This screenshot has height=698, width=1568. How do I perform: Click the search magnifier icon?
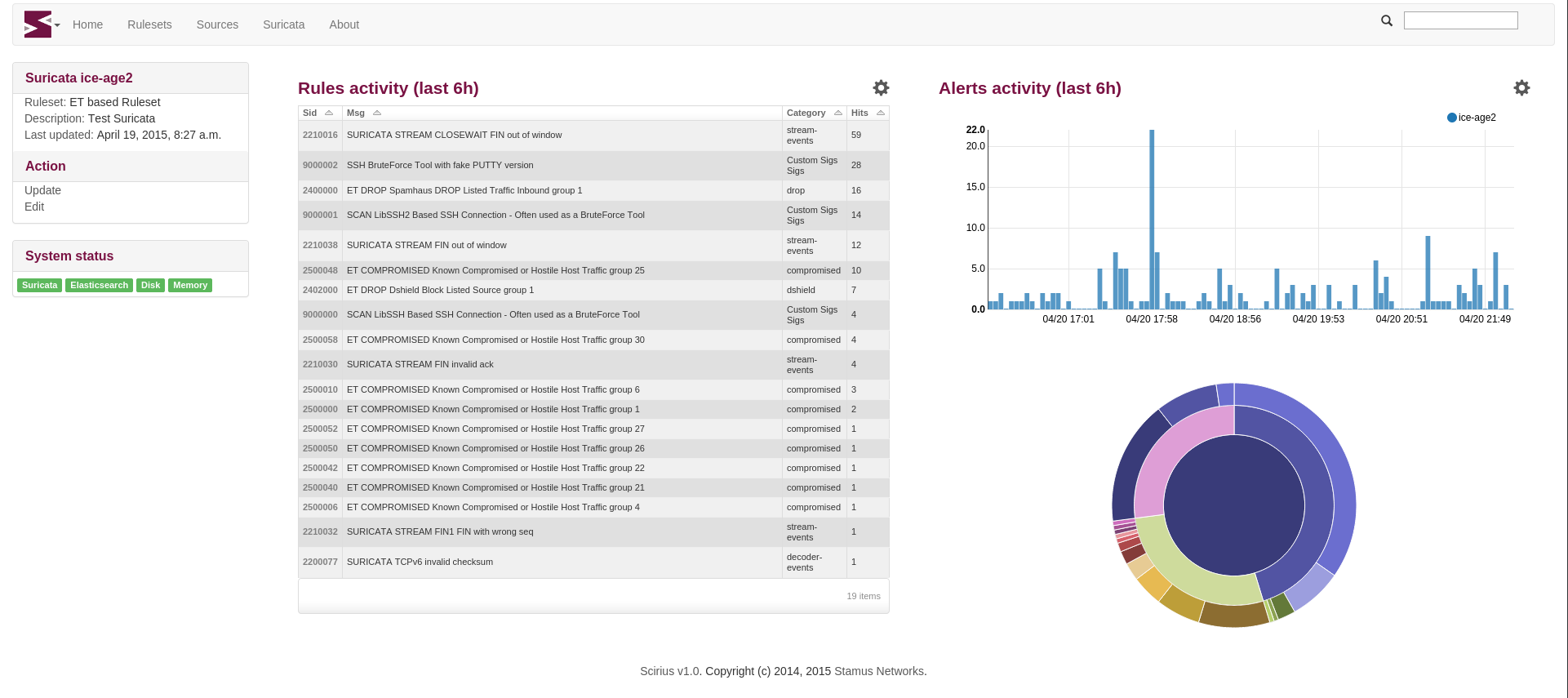[1387, 20]
